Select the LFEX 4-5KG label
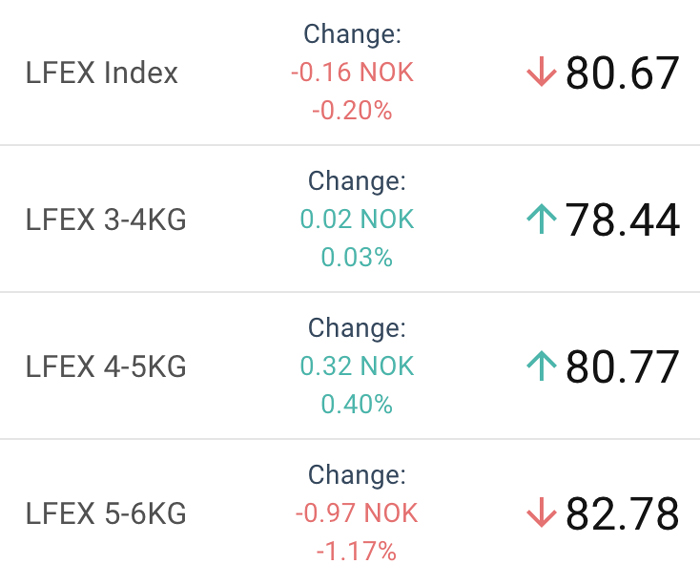The image size is (700, 585). 106,366
